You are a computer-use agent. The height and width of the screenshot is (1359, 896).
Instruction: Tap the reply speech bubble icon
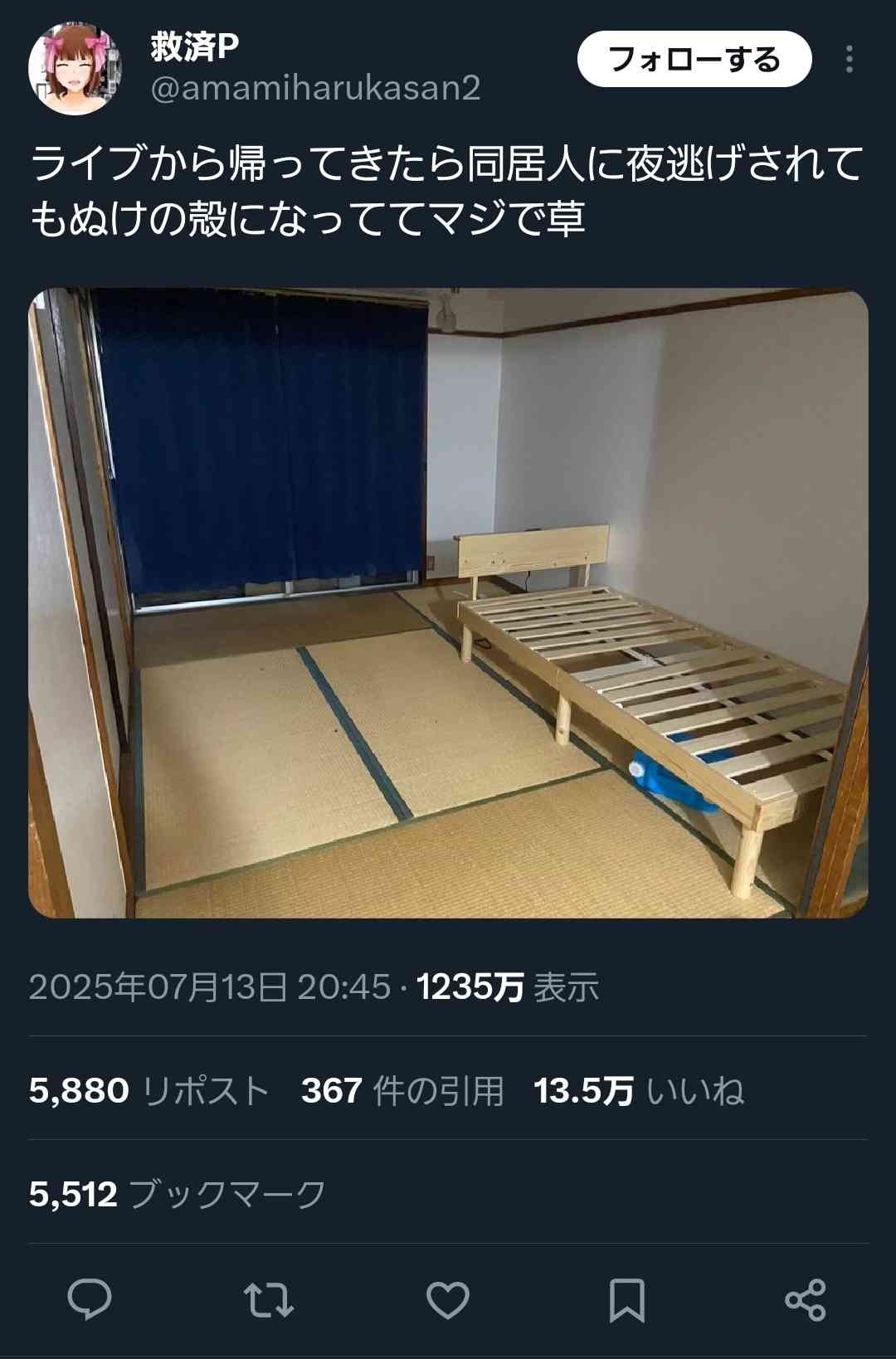click(x=90, y=1299)
